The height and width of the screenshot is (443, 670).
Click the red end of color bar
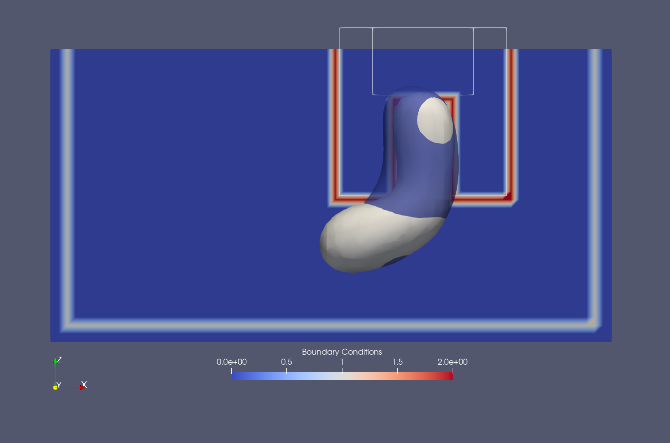coord(448,375)
